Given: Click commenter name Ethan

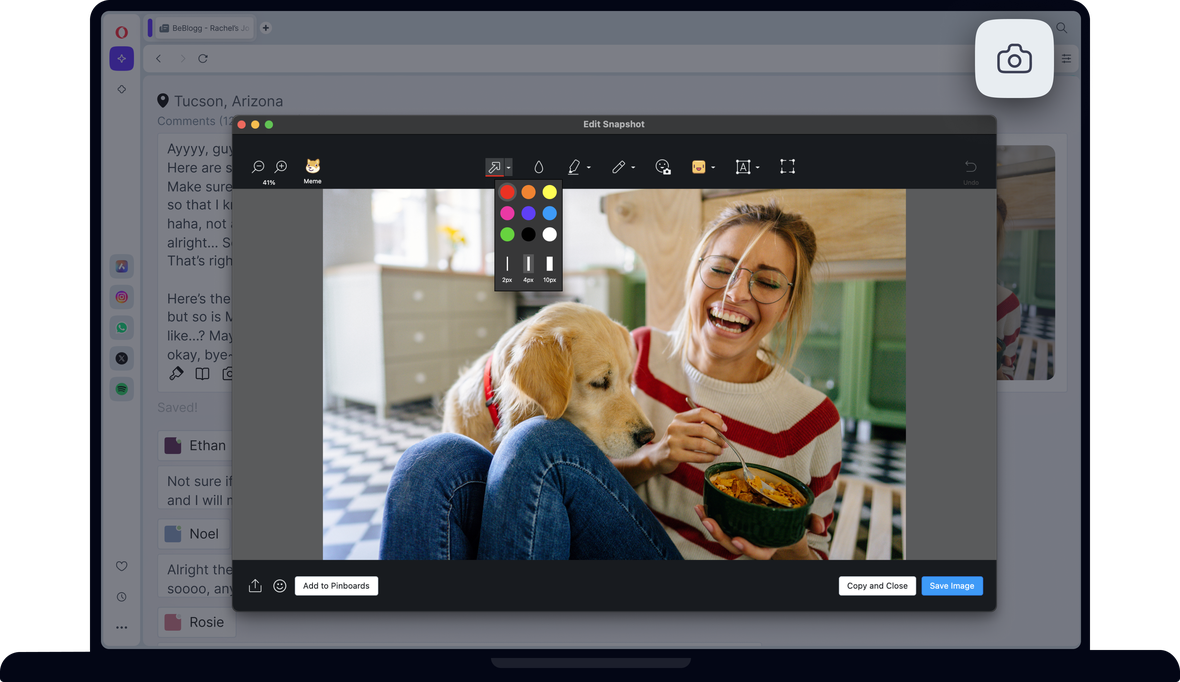Looking at the screenshot, I should pyautogui.click(x=208, y=445).
